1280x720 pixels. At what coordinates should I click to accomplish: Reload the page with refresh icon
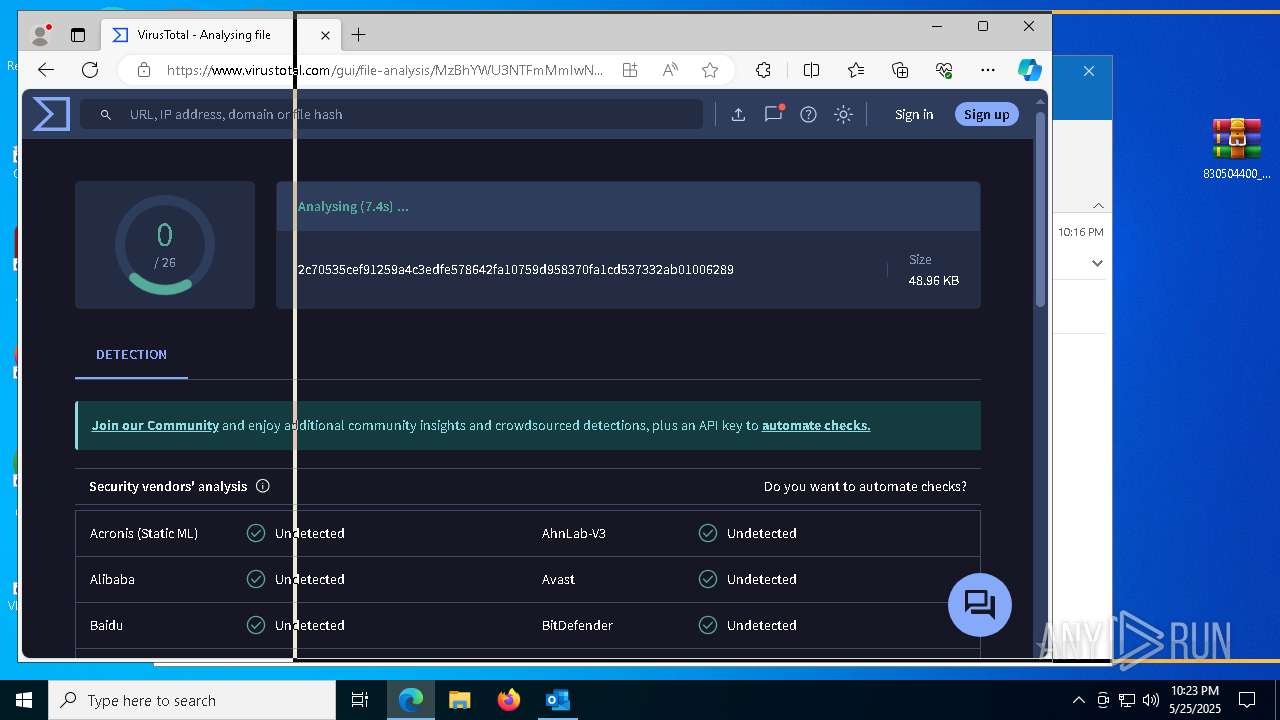click(90, 69)
